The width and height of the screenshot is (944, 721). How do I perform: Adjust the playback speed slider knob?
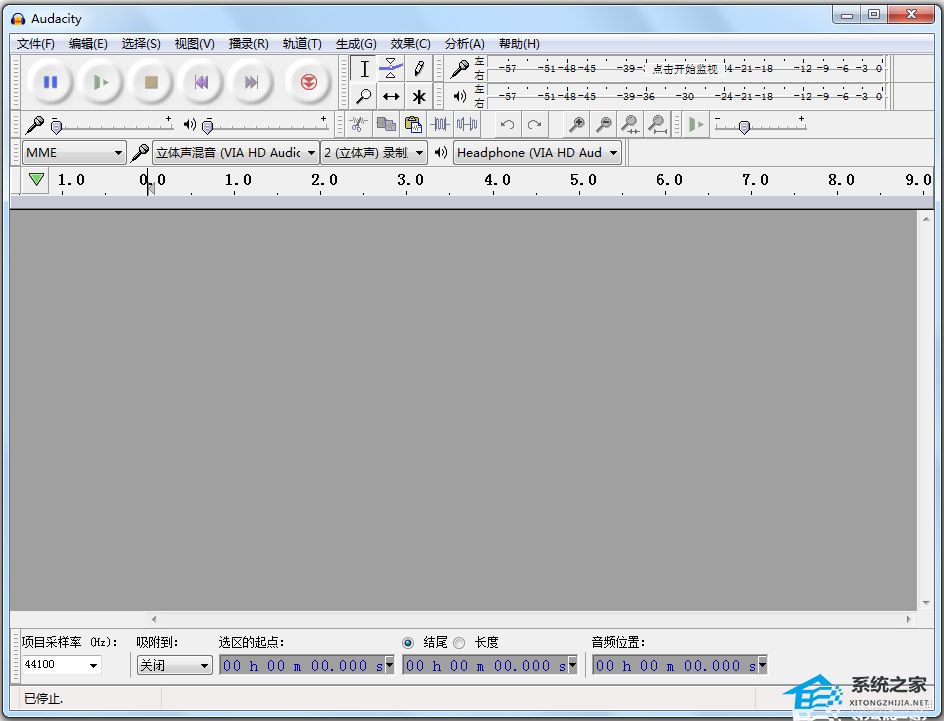point(744,127)
